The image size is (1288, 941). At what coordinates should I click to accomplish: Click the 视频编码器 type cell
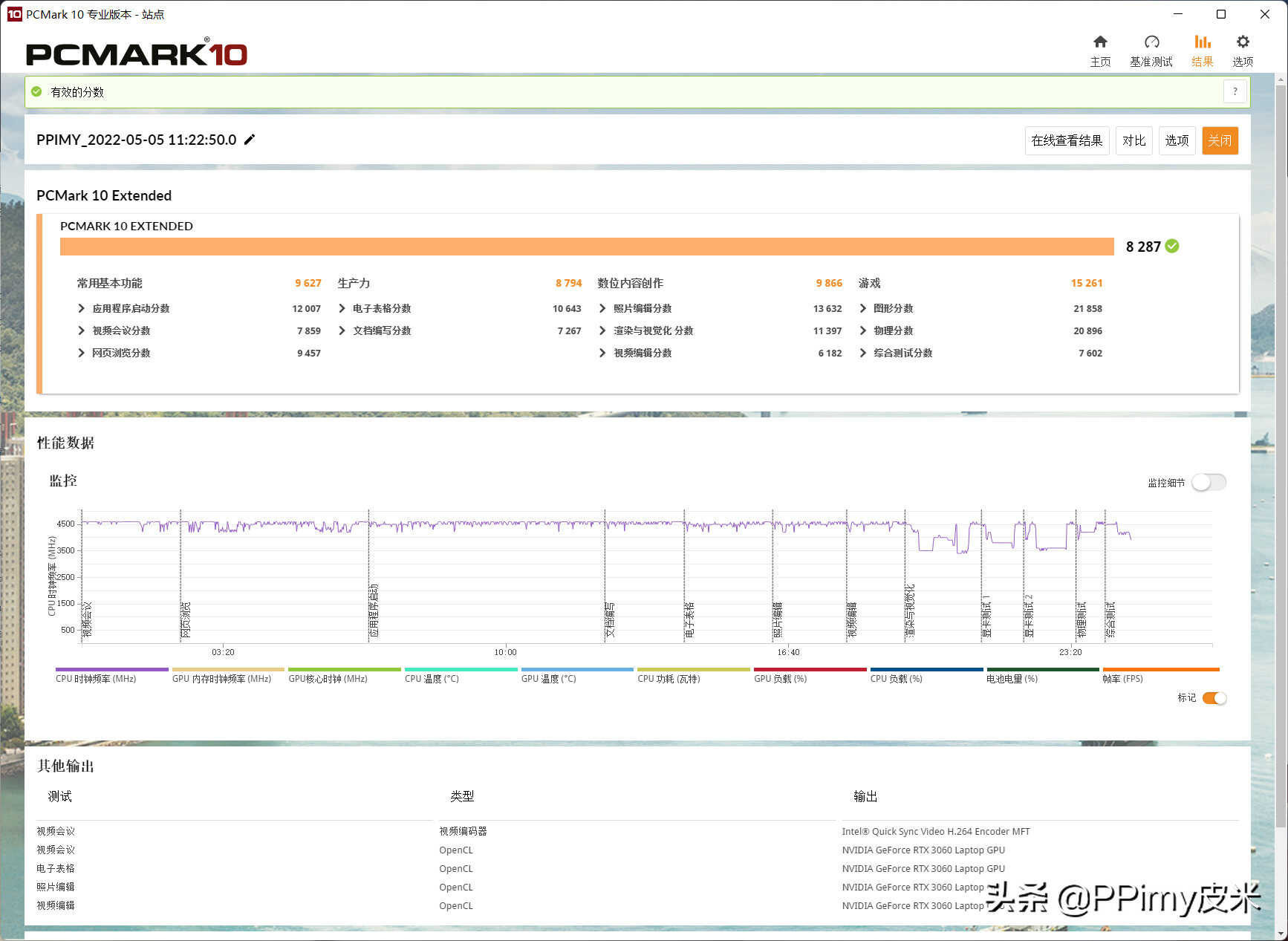click(463, 831)
